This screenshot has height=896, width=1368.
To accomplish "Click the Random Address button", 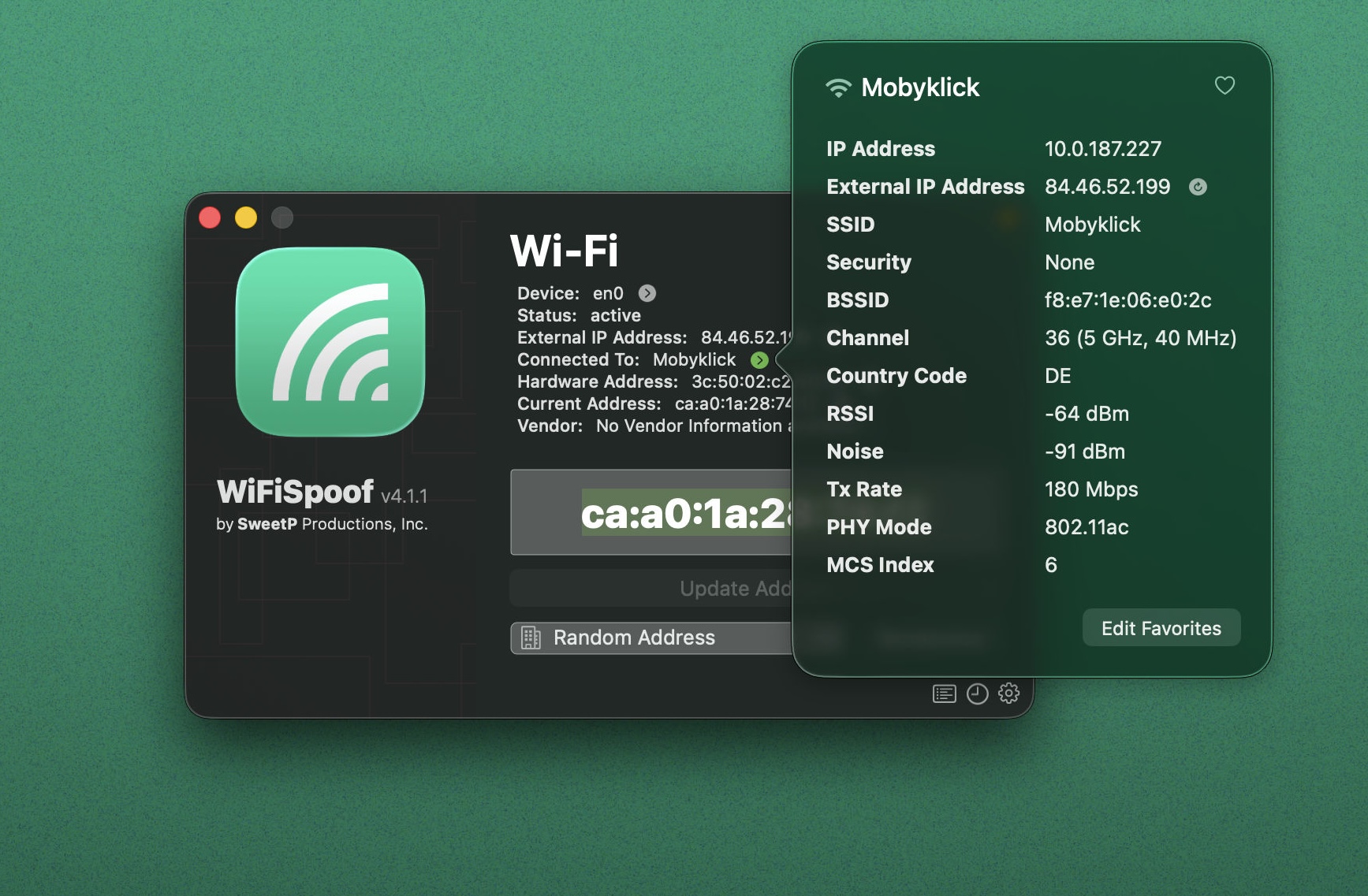I will point(651,638).
